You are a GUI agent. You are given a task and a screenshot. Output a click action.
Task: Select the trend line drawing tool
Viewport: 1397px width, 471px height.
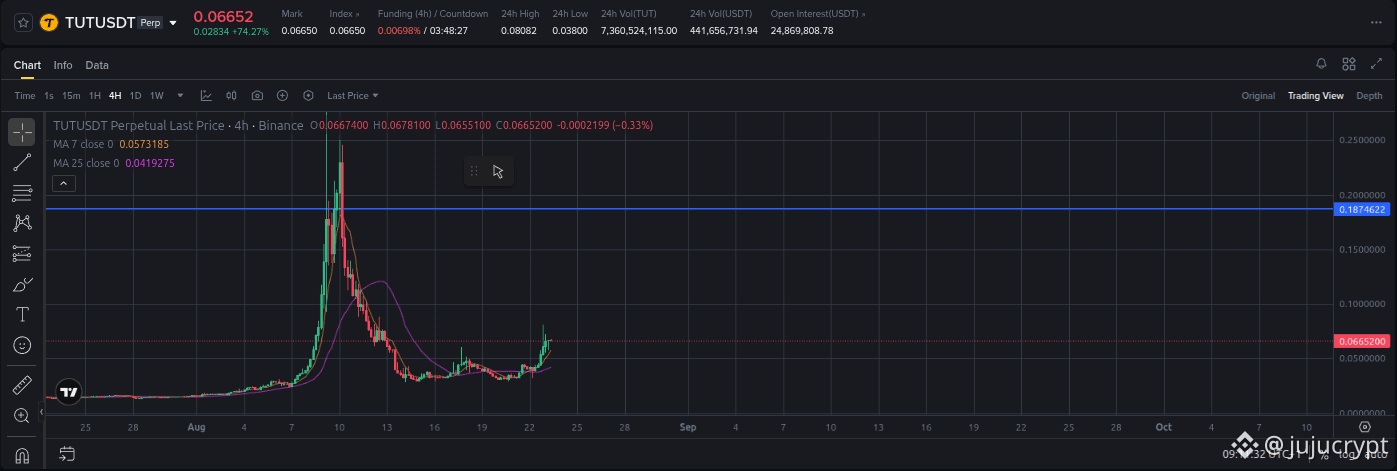click(x=22, y=162)
